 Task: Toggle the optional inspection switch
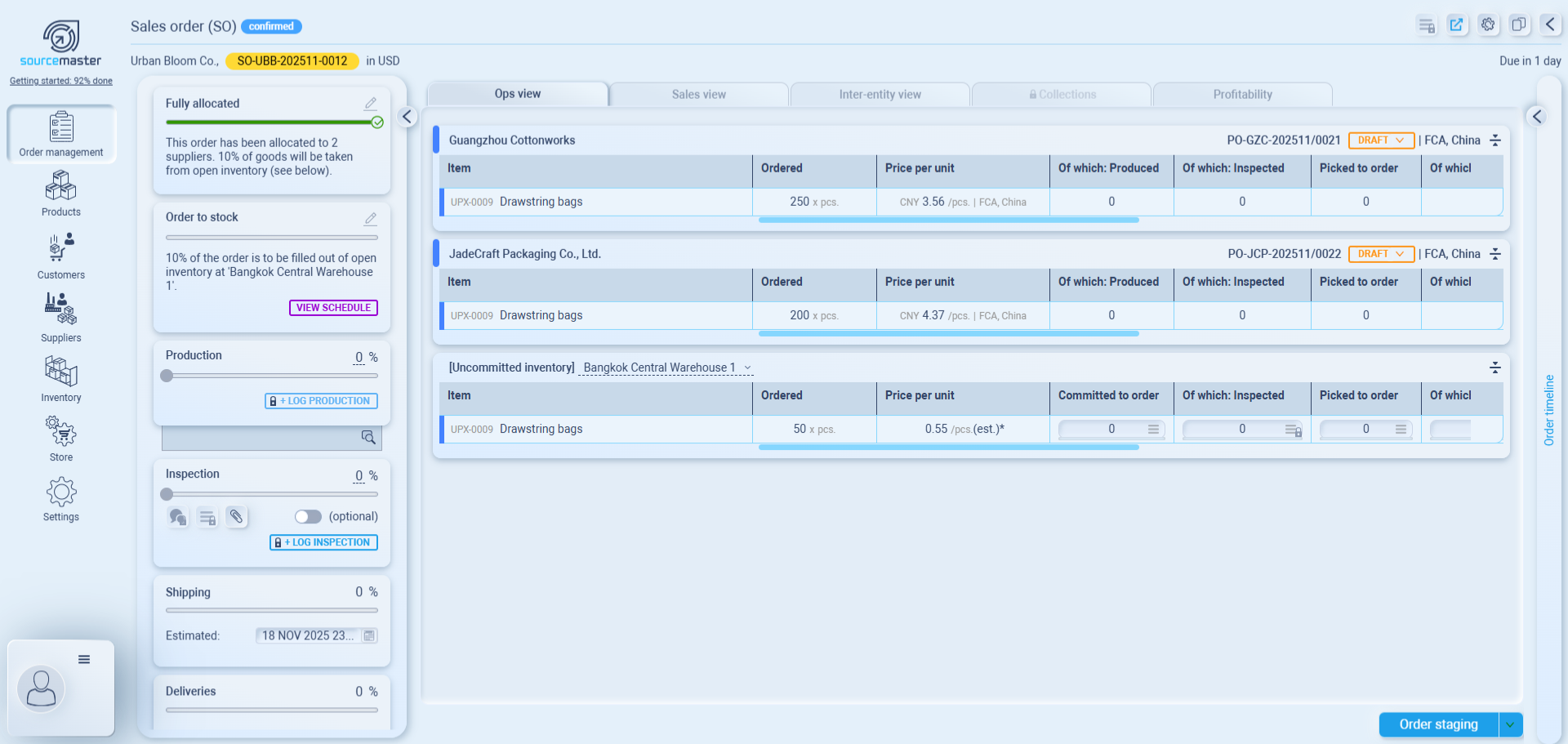point(308,517)
